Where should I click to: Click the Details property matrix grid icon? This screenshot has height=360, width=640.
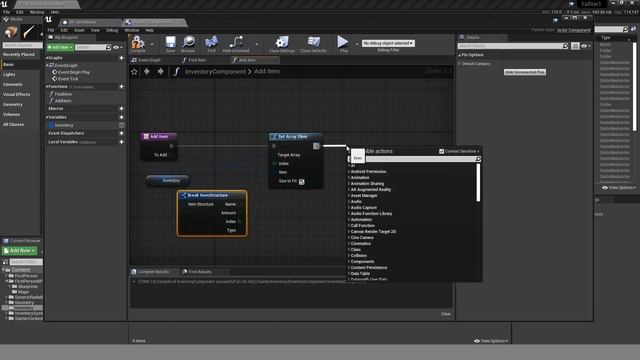pos(575,46)
